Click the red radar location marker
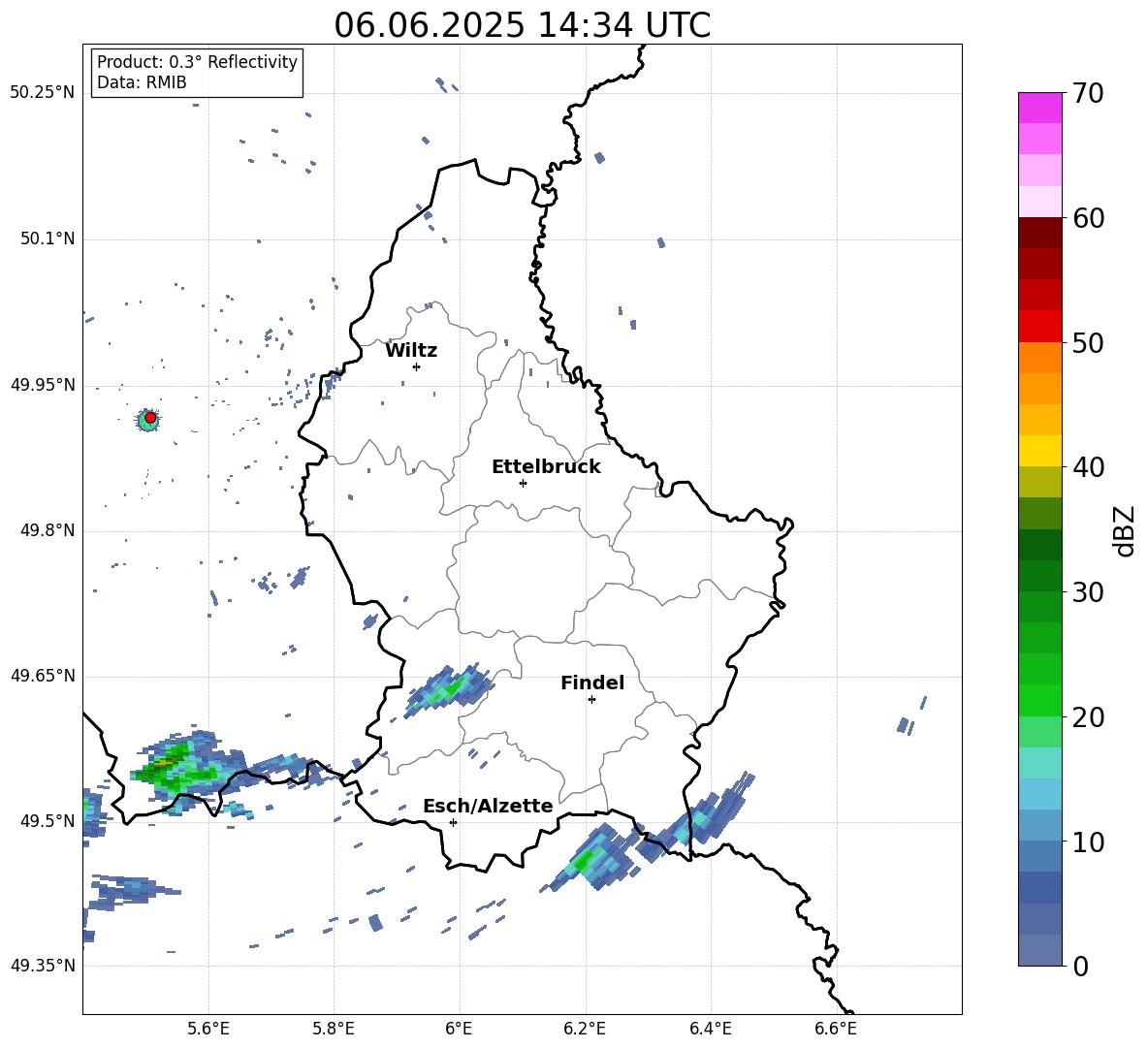This screenshot has height=1048, width=1148. 150,418
